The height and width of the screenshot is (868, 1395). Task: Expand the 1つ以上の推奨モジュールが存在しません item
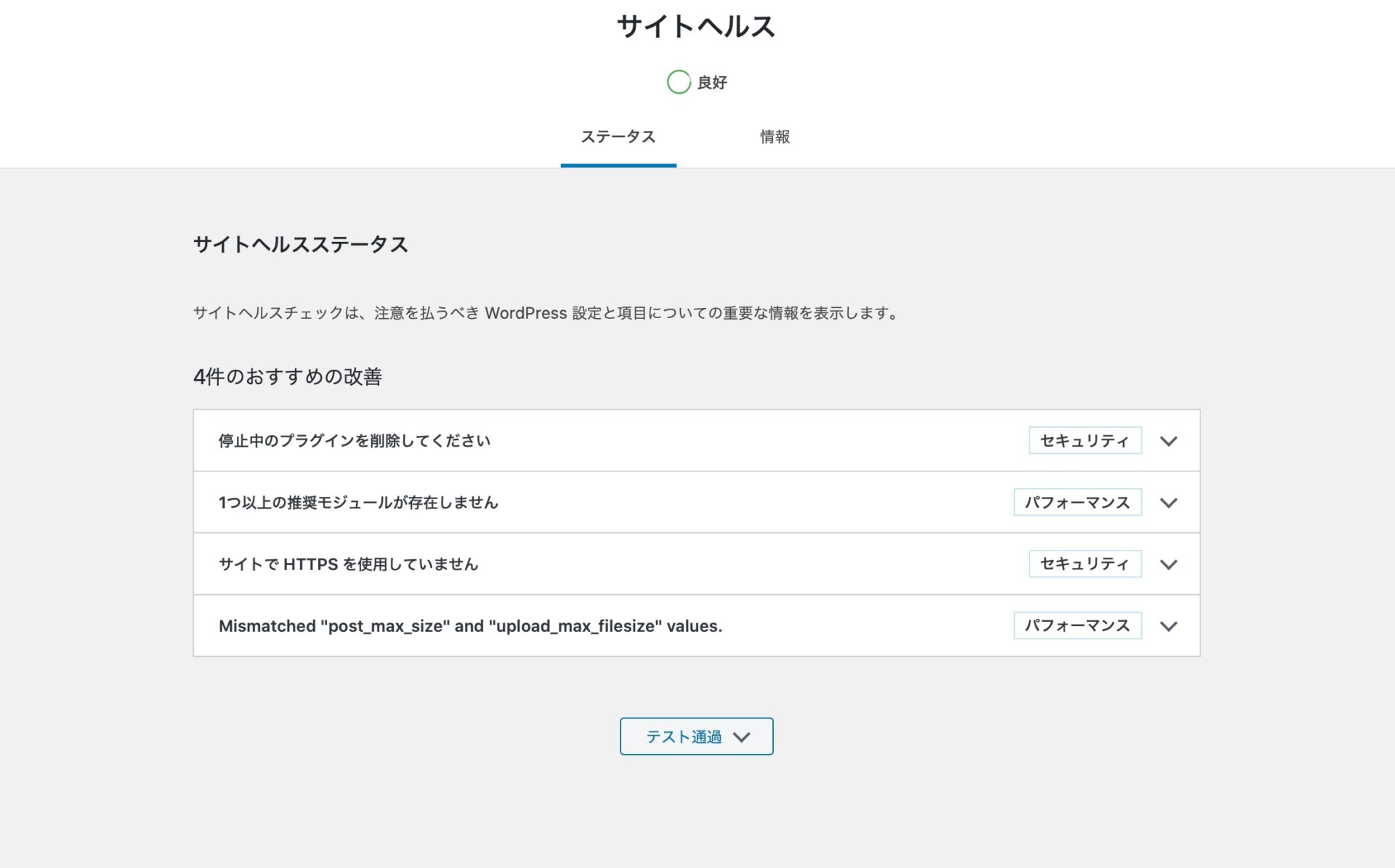click(x=1169, y=502)
